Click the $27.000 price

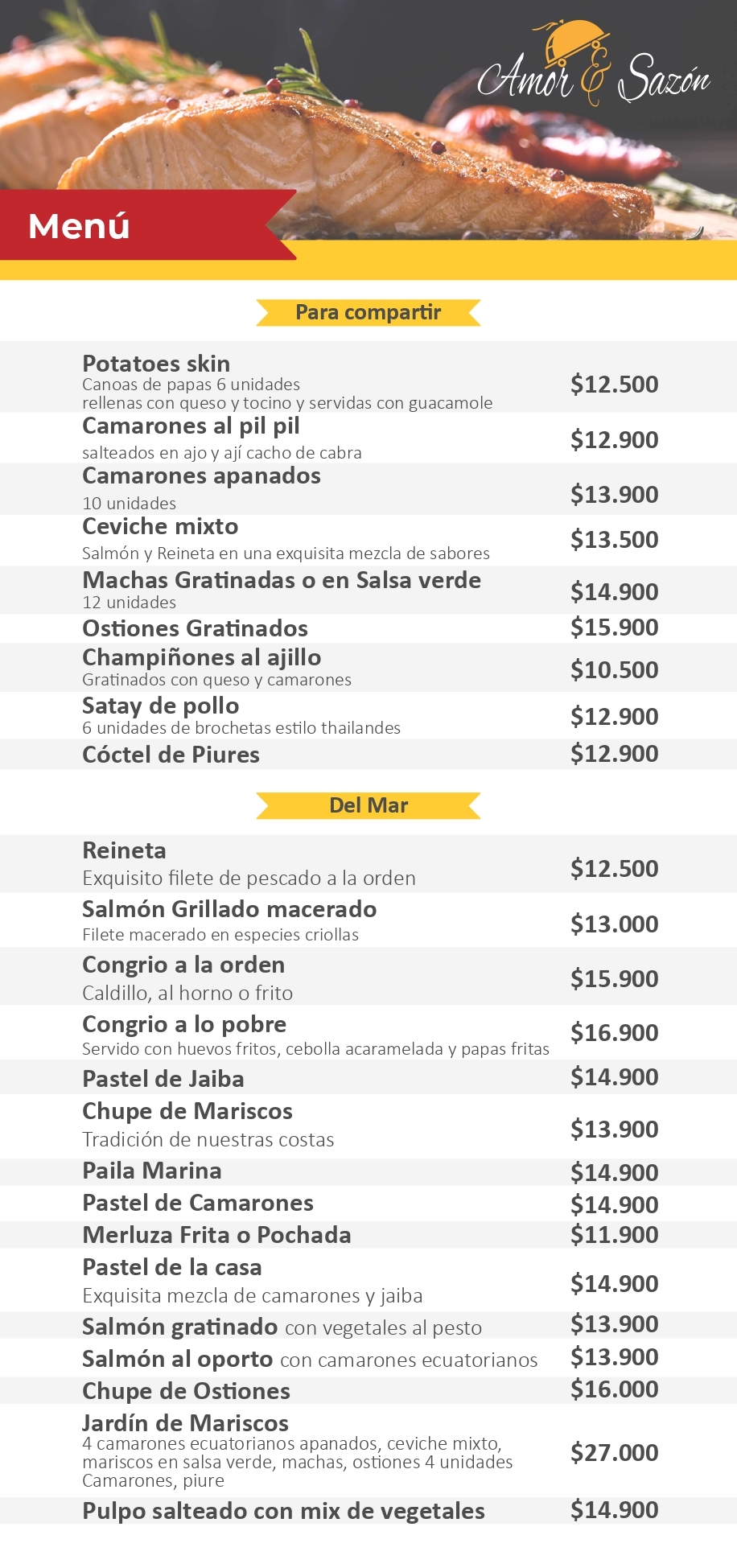pyautogui.click(x=614, y=1452)
